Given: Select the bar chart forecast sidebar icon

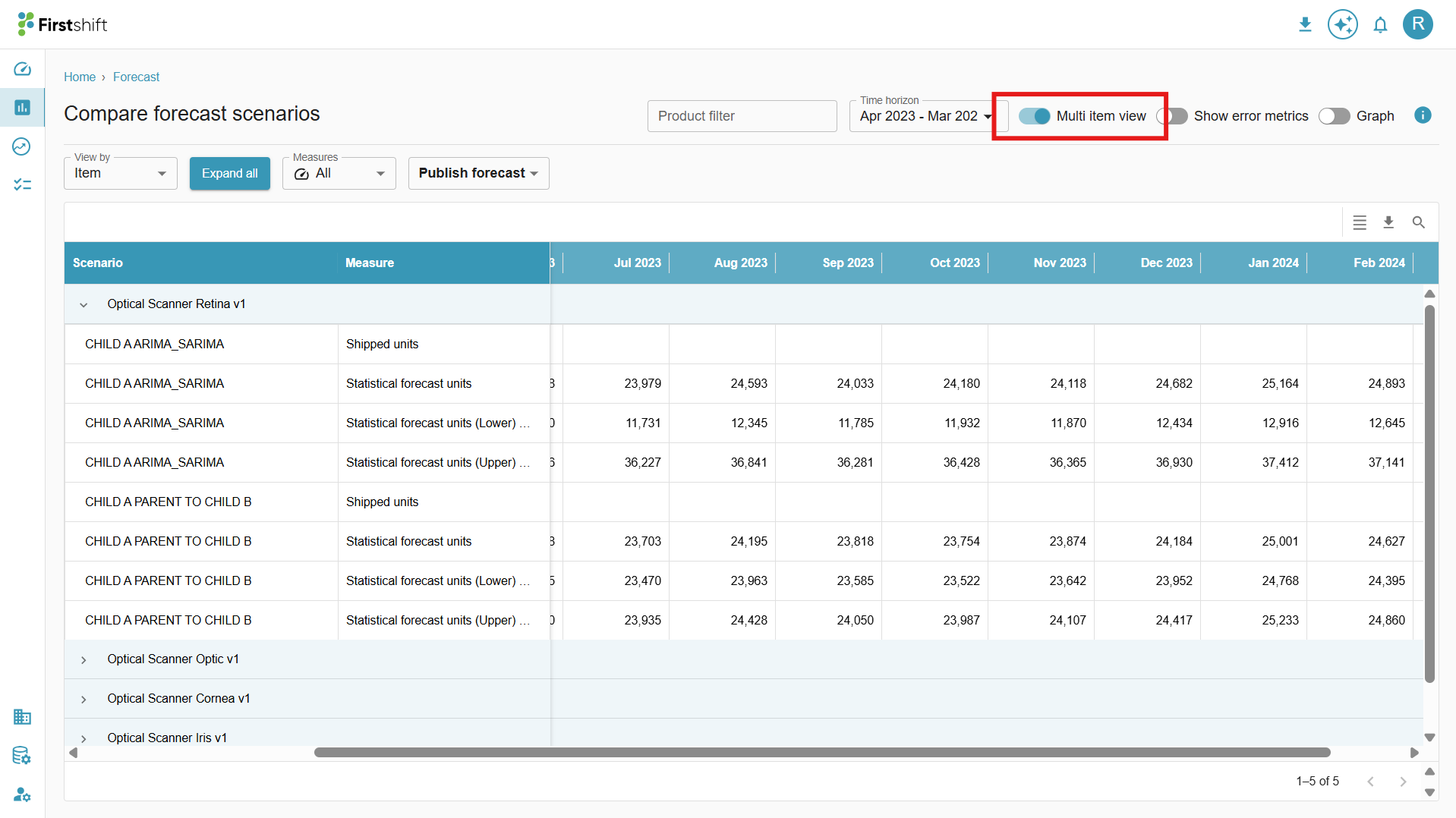Looking at the screenshot, I should [x=22, y=108].
